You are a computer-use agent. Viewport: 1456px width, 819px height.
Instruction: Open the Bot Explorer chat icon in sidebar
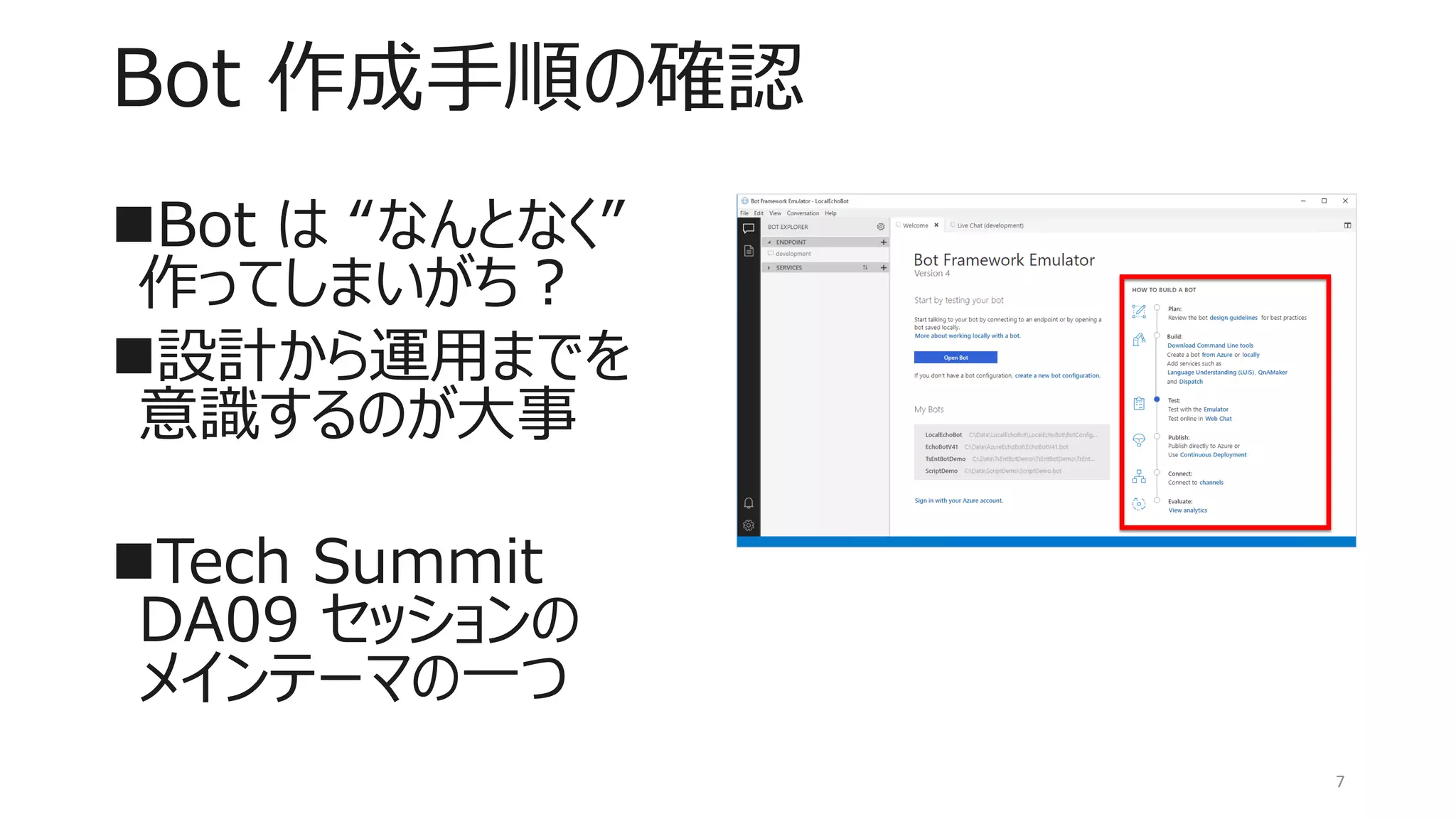(748, 228)
